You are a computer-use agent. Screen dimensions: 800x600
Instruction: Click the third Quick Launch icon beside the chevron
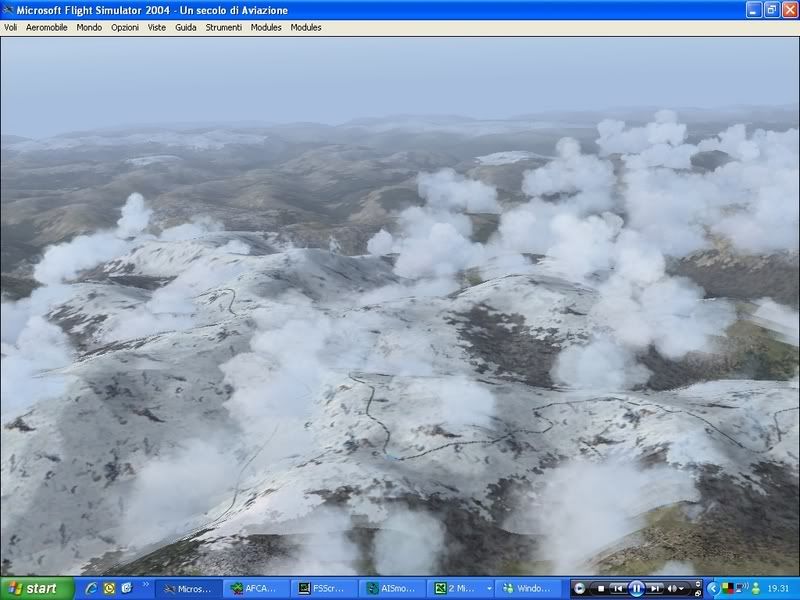127,589
